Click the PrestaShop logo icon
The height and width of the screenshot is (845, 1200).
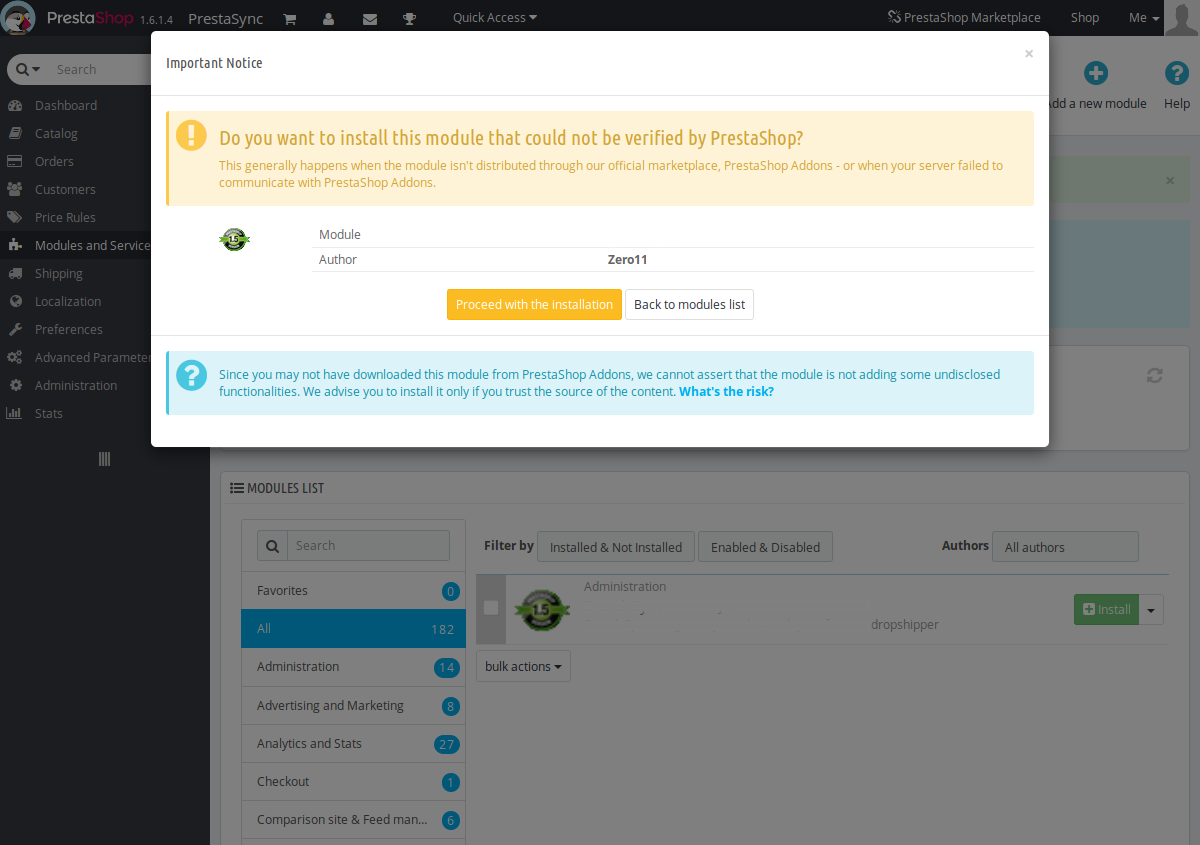point(19,18)
